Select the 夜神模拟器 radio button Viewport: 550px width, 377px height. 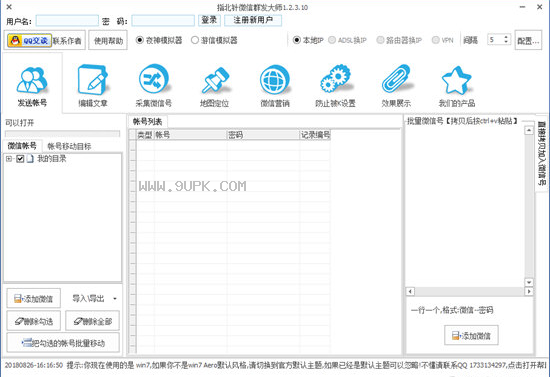tap(140, 40)
